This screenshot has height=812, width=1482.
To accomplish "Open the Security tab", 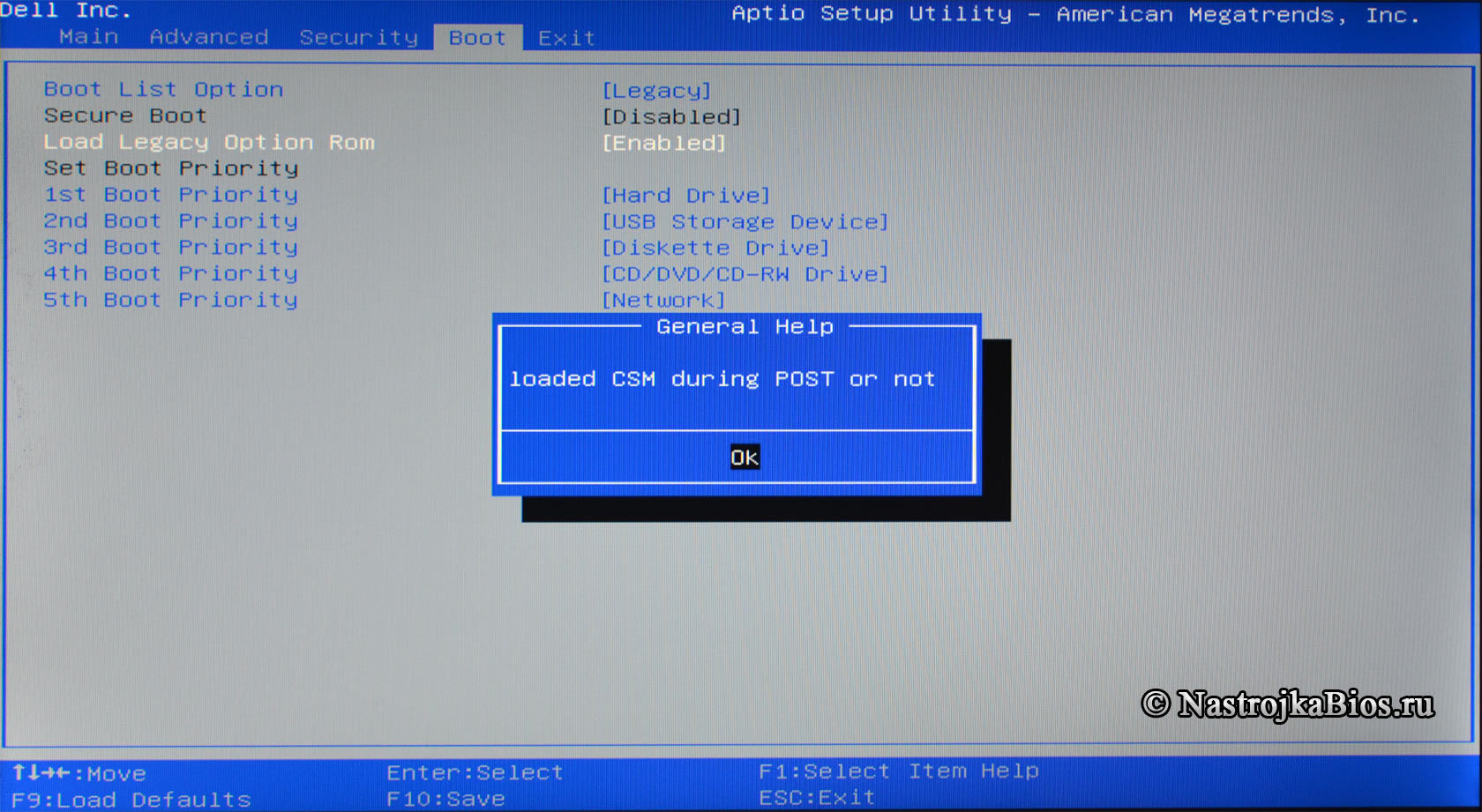I will (x=358, y=37).
